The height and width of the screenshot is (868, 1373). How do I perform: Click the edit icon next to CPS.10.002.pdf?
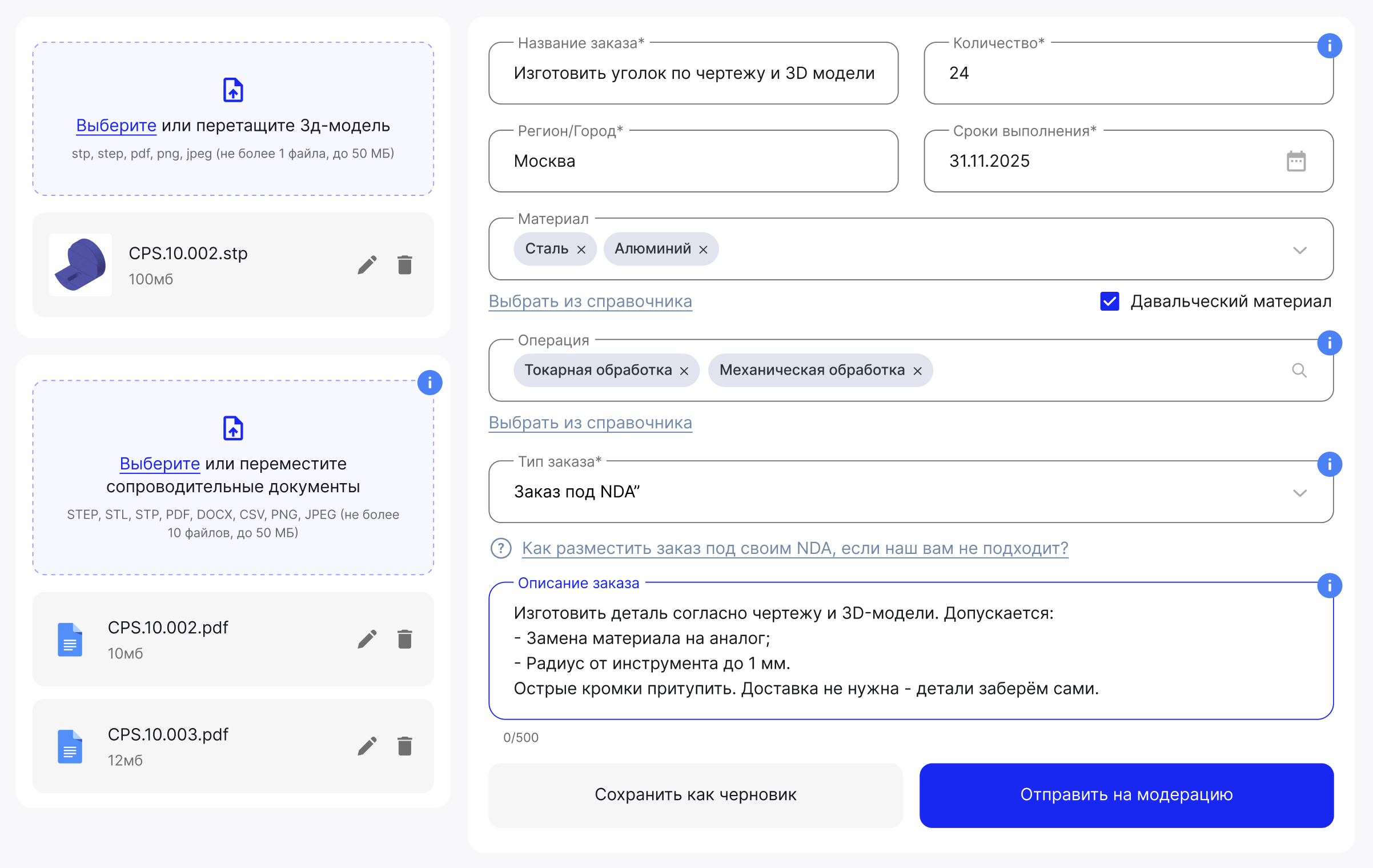point(368,639)
